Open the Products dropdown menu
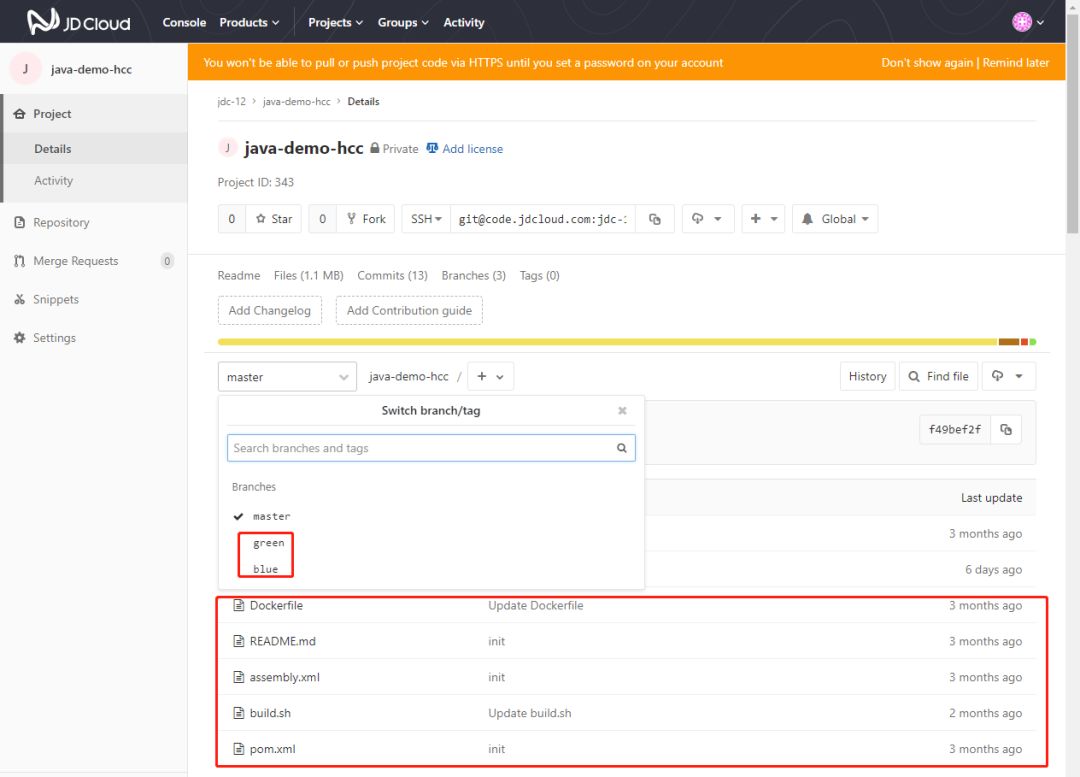This screenshot has width=1080, height=777. [249, 22]
